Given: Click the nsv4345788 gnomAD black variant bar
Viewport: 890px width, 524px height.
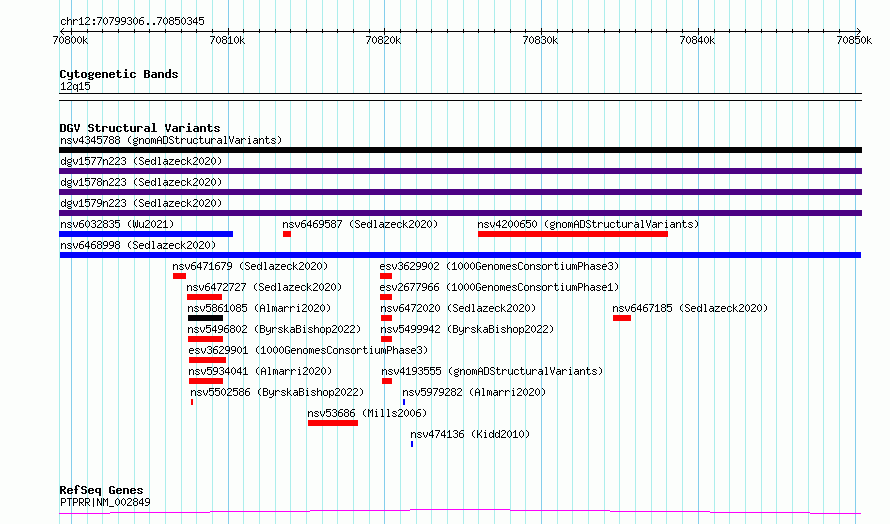Looking at the screenshot, I should pyautogui.click(x=460, y=150).
